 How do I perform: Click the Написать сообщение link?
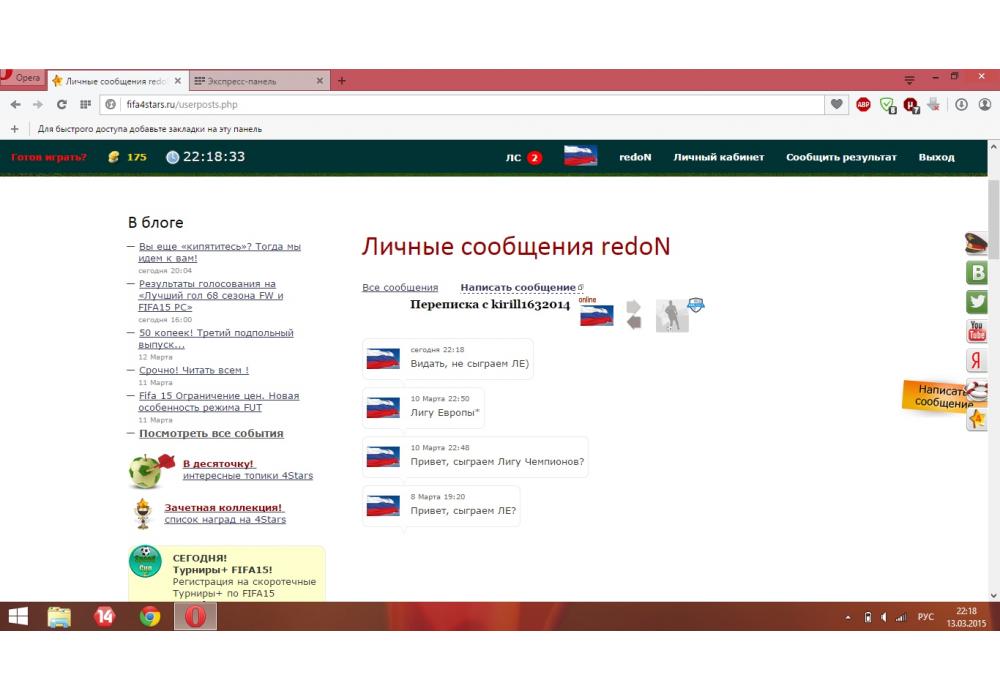518,288
